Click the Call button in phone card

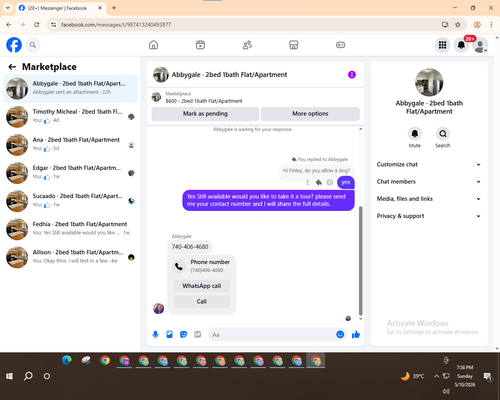202,301
